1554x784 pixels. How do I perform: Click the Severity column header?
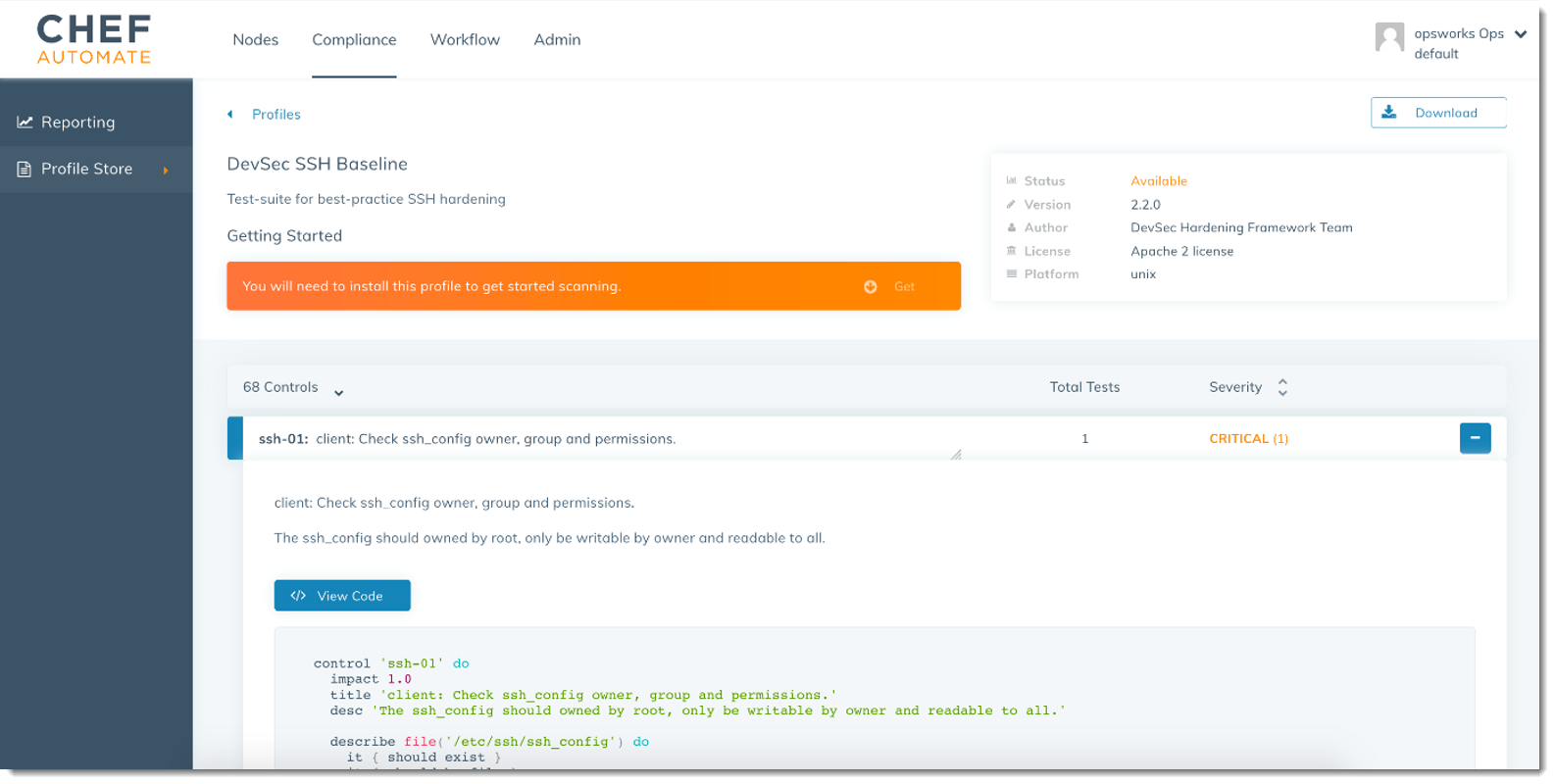tap(1235, 387)
